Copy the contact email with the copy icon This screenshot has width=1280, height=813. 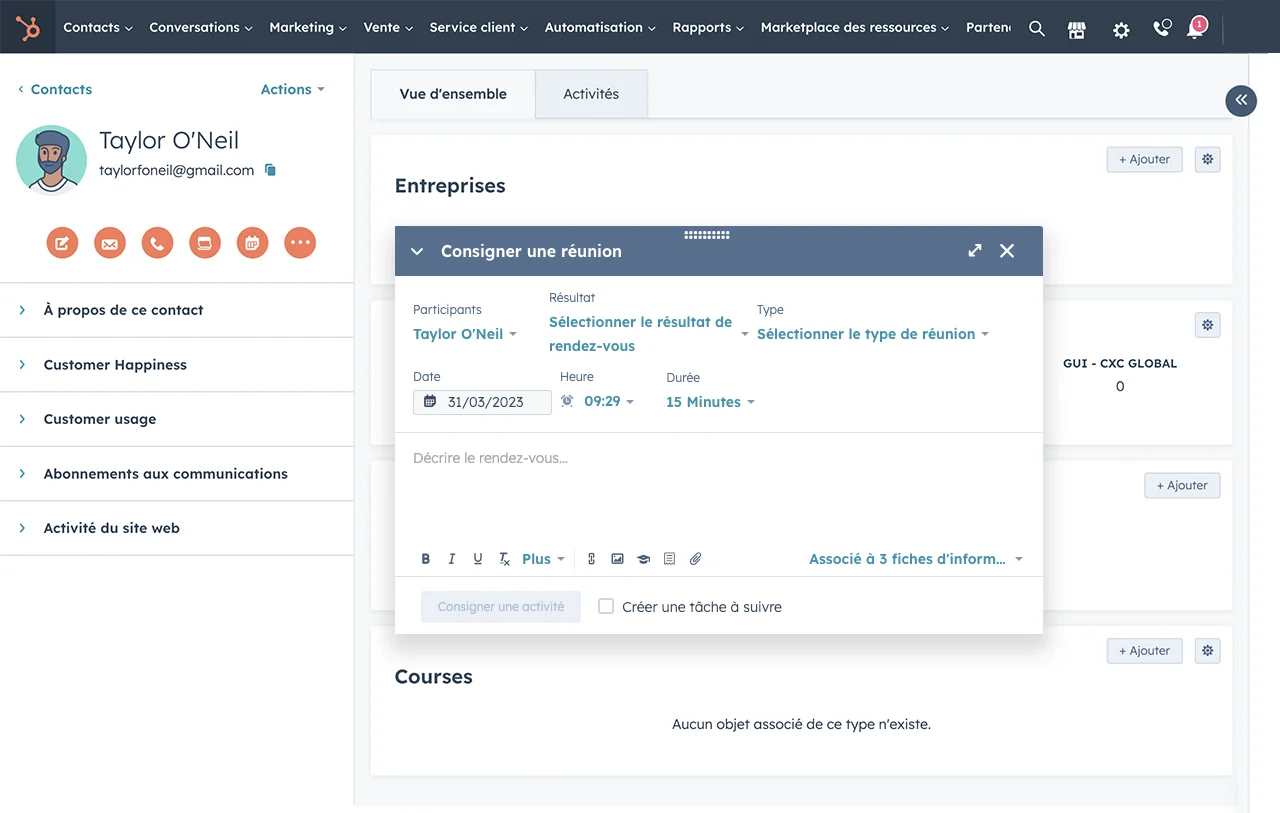pyautogui.click(x=270, y=170)
